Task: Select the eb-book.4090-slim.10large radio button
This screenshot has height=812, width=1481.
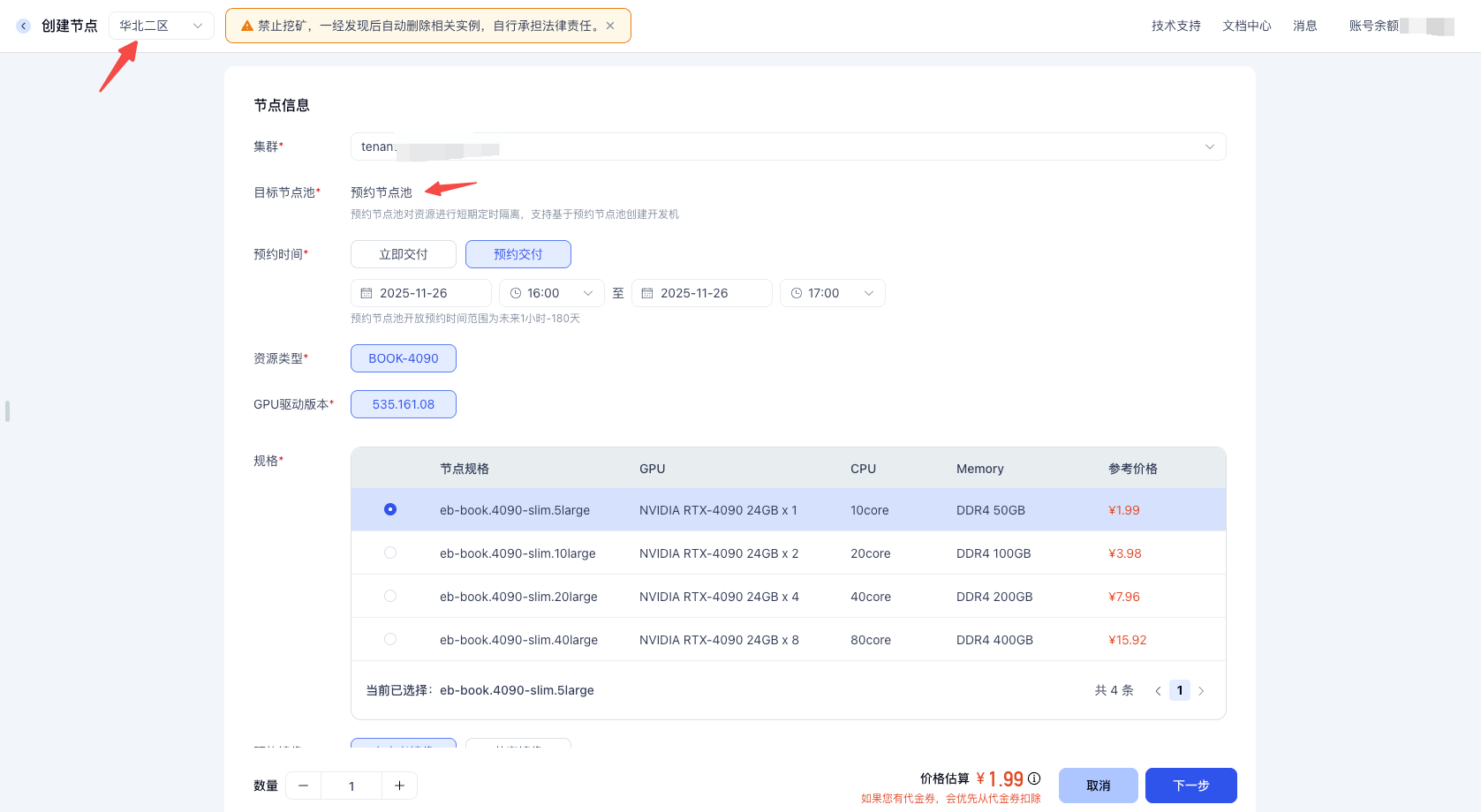Action: 390,553
